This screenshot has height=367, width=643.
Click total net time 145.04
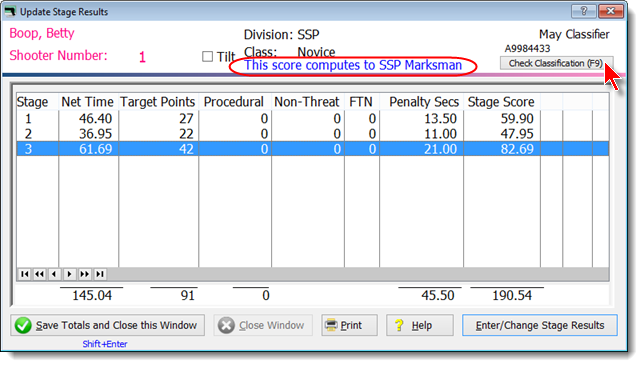(x=92, y=295)
